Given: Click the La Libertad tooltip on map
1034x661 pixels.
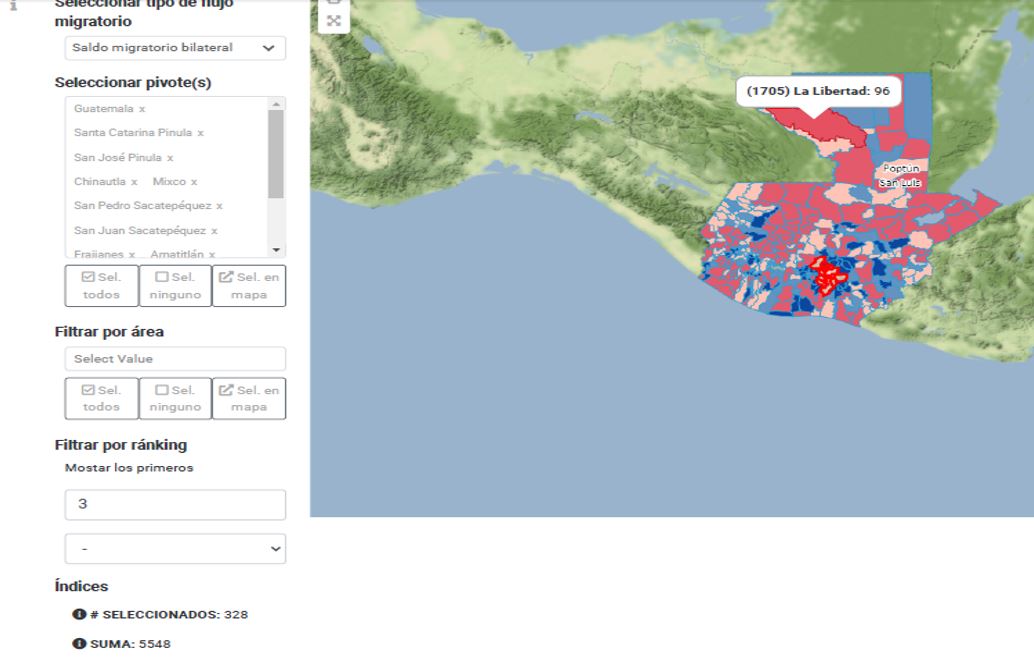Looking at the screenshot, I should click(x=818, y=91).
